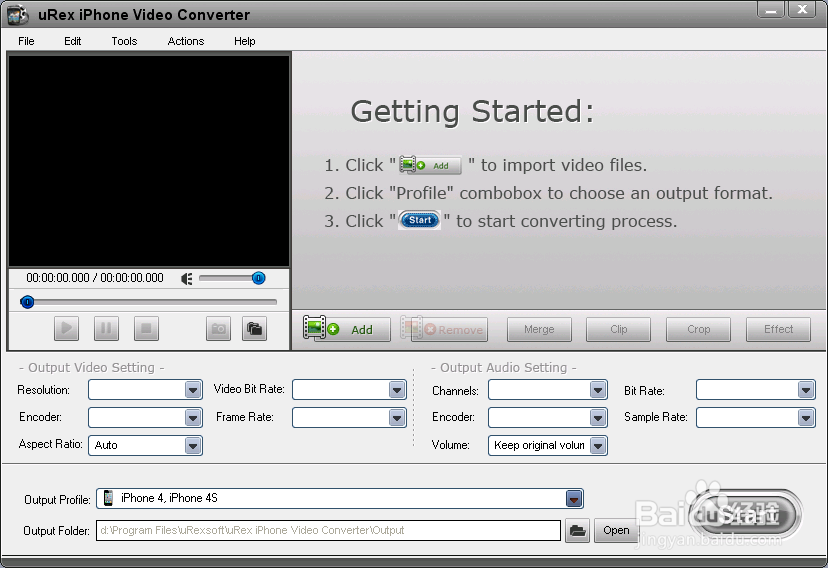
Task: Click the iPhone device icon in Output Profile
Action: point(108,498)
